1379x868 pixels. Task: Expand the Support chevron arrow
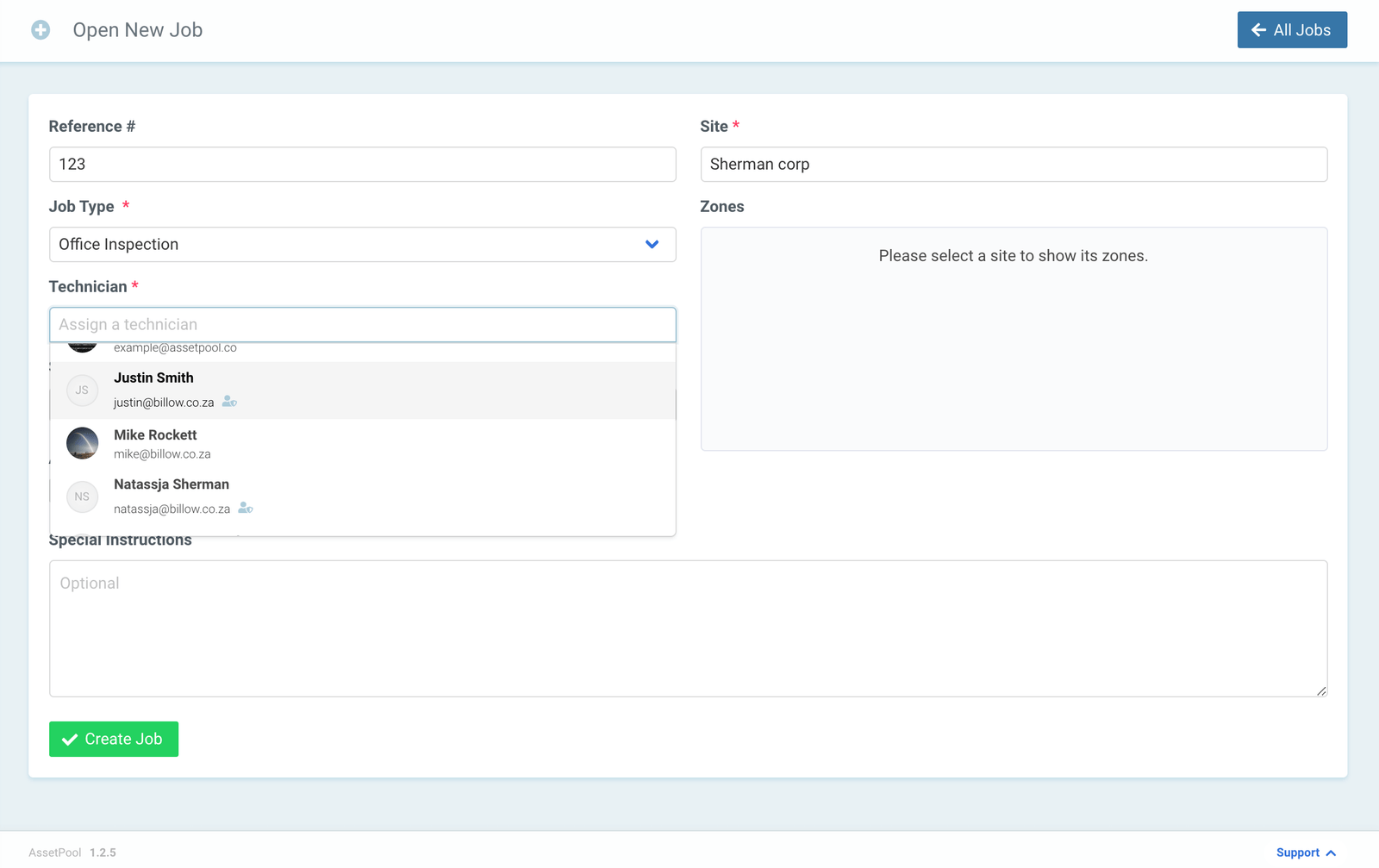pos(1331,852)
